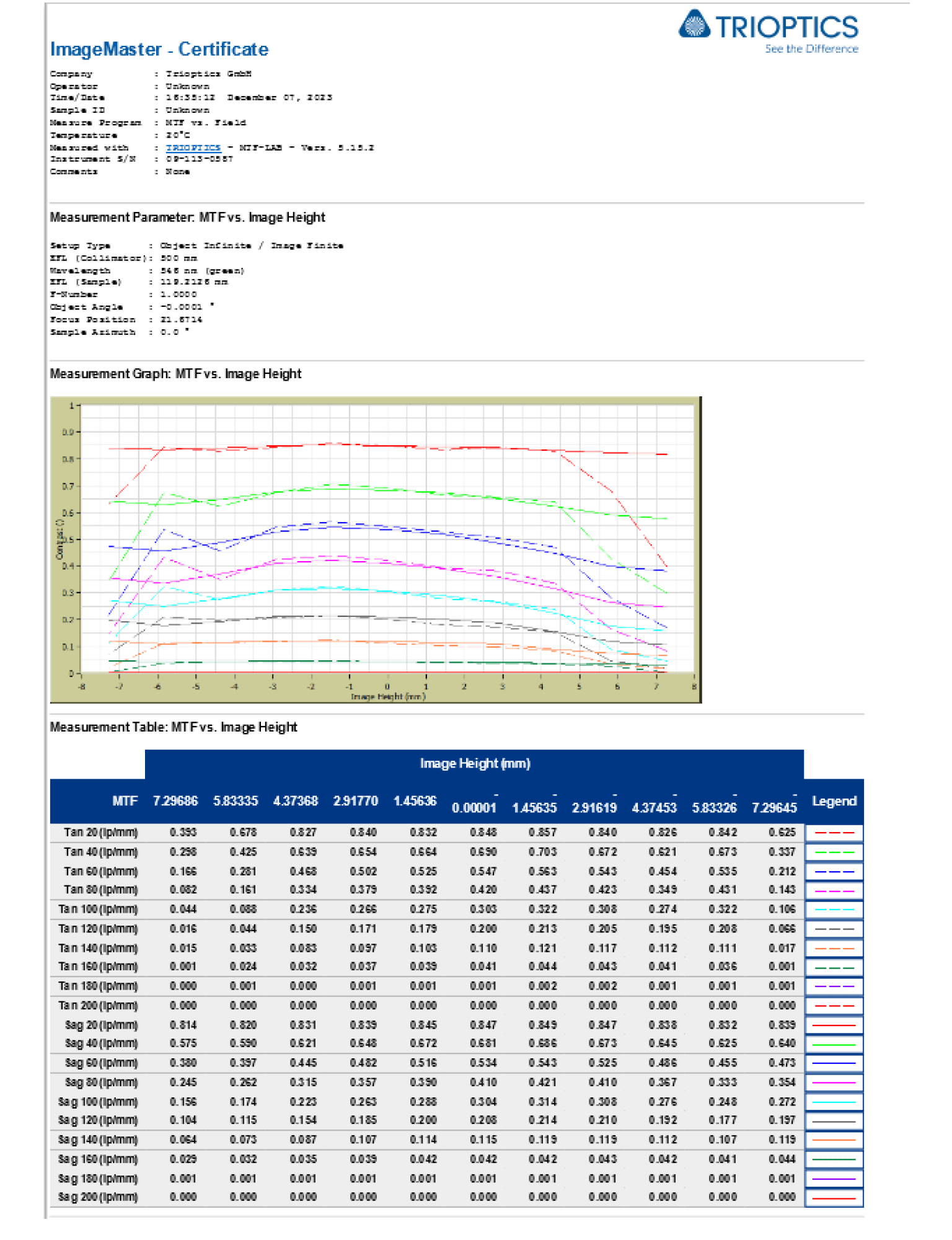
Task: Select the Tan 140 (lp/mm) orange dashed legend swatch
Action: click(834, 949)
